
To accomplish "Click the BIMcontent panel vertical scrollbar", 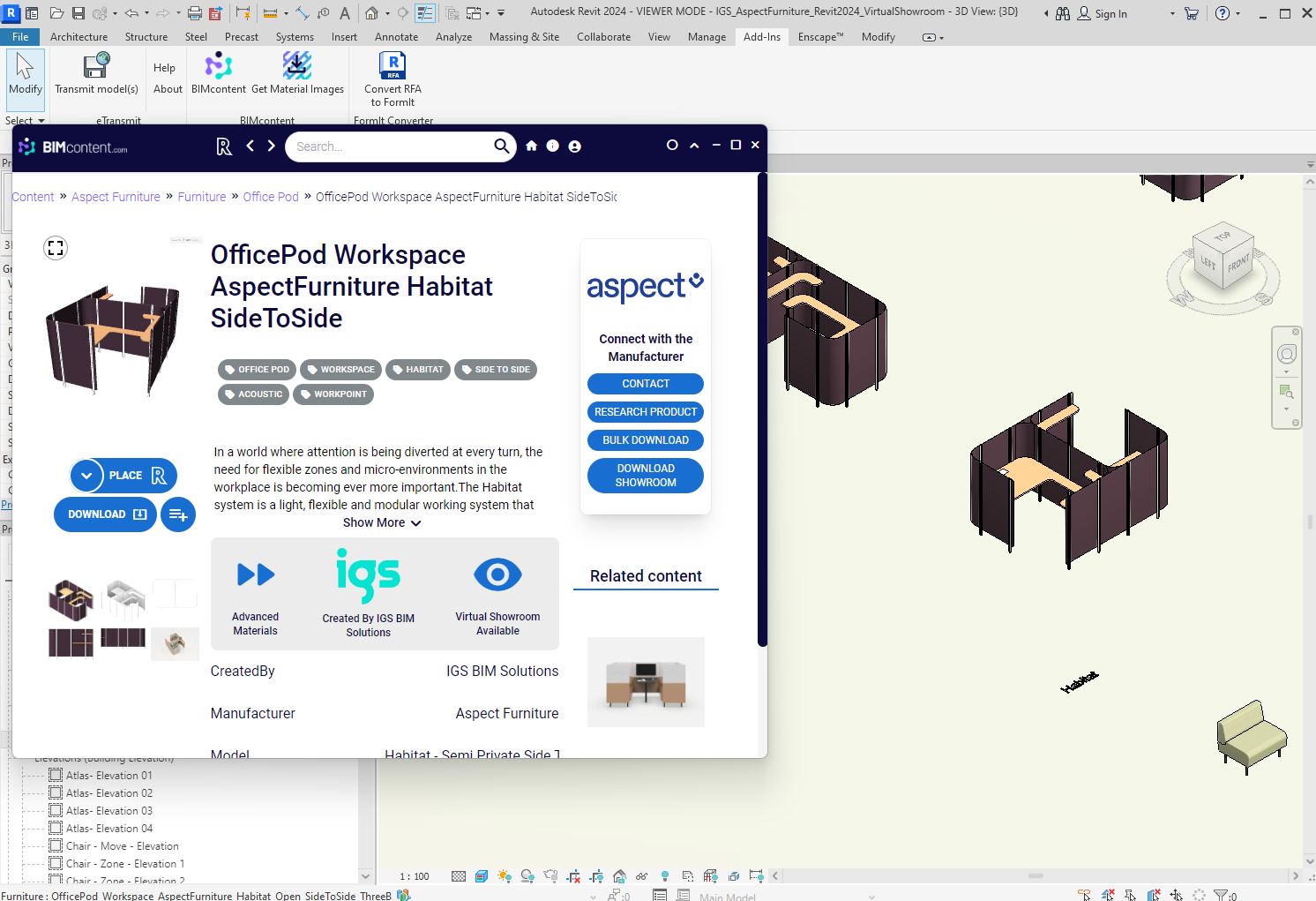I will pos(761,410).
